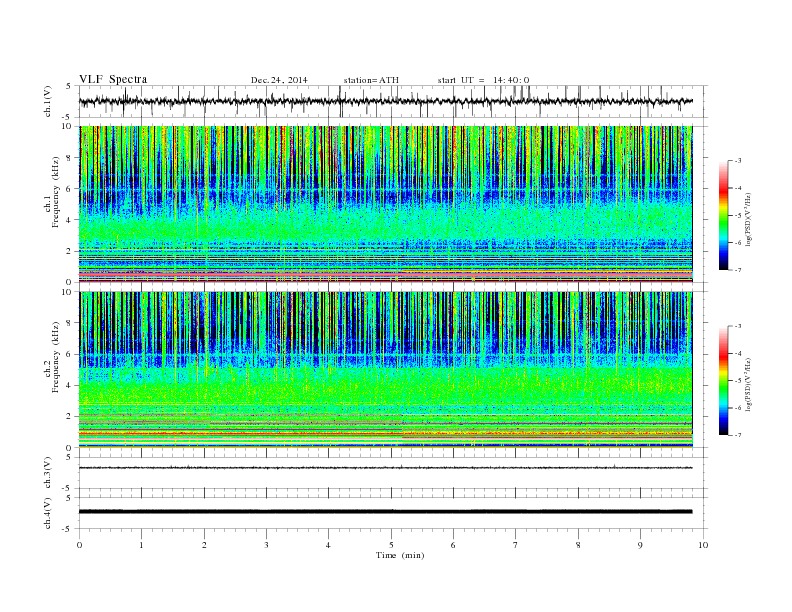792x612 pixels.
Task: Click the 'ch.3(V)' axis label
Action: [48, 473]
